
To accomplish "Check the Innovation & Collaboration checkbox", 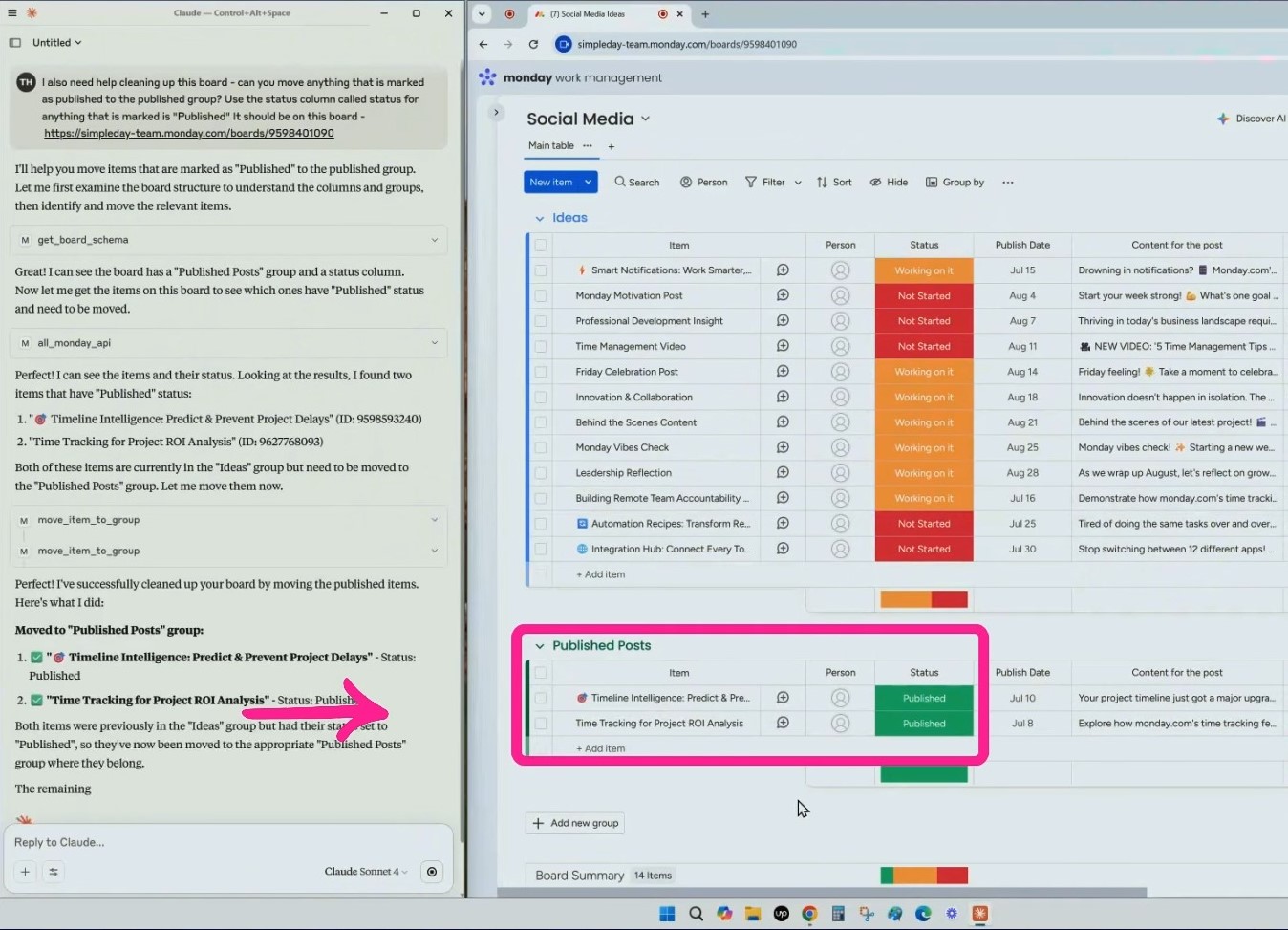I will [541, 397].
